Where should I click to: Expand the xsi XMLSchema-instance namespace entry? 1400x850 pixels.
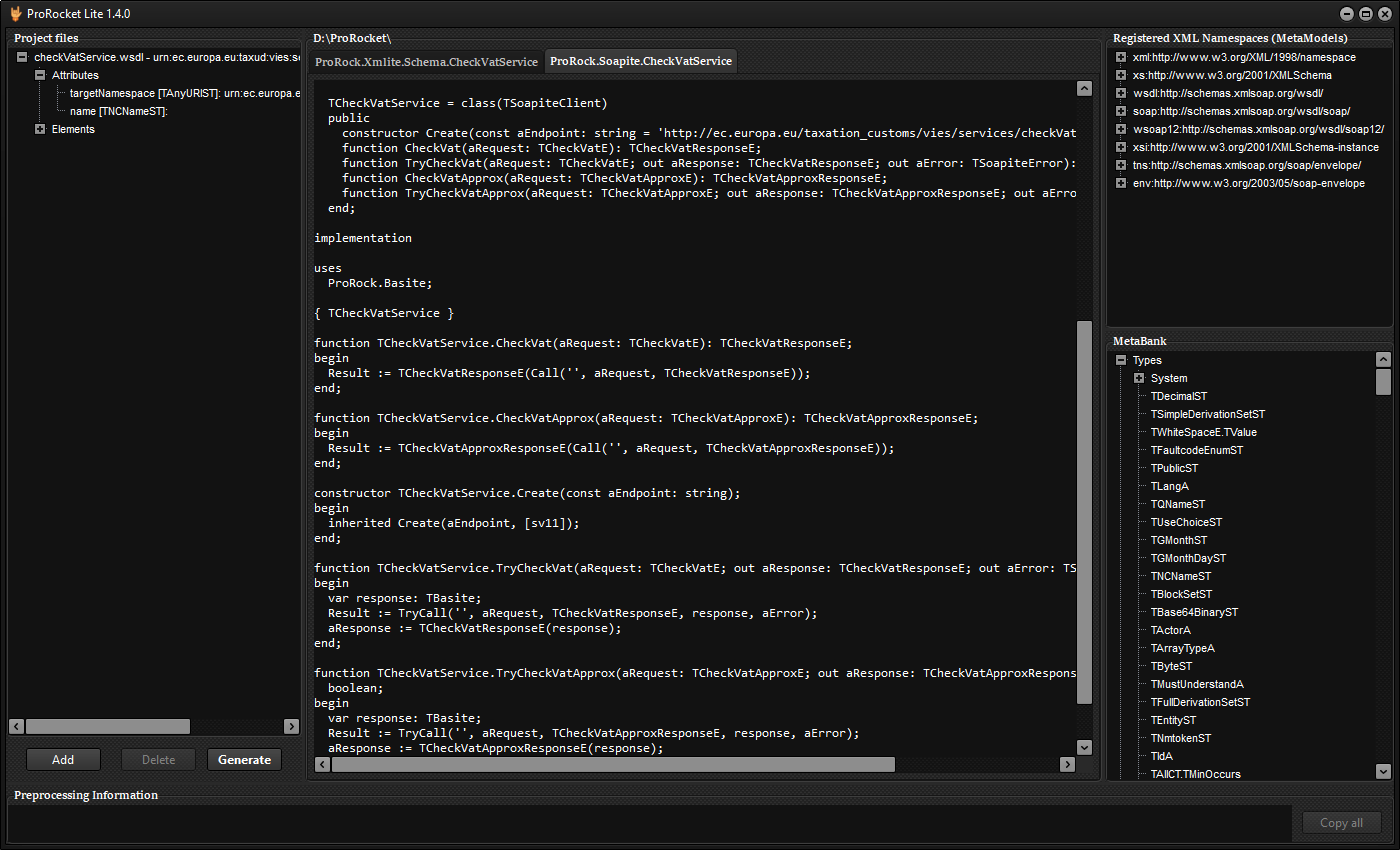(x=1121, y=147)
